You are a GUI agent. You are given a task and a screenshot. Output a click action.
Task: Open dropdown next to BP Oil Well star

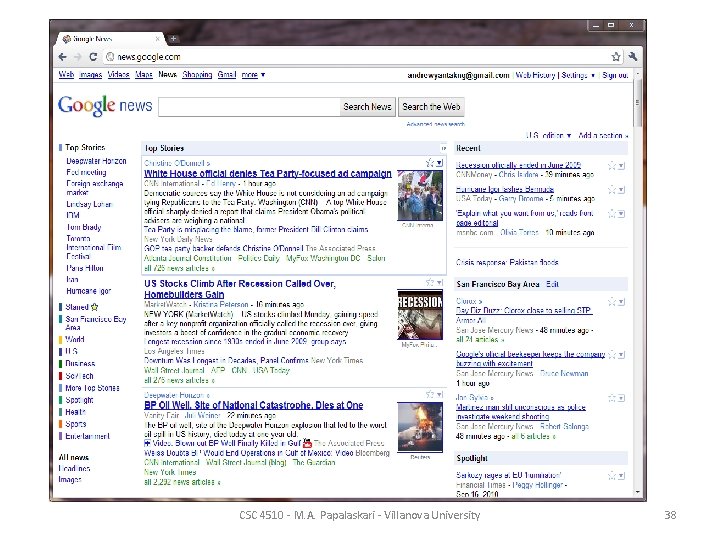439,394
